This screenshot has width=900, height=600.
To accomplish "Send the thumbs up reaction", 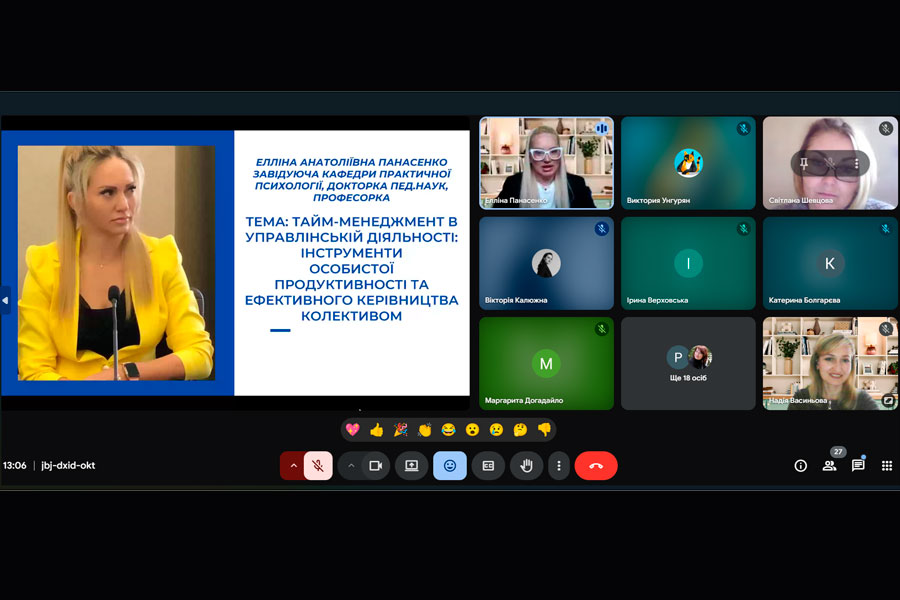I will tap(377, 429).
